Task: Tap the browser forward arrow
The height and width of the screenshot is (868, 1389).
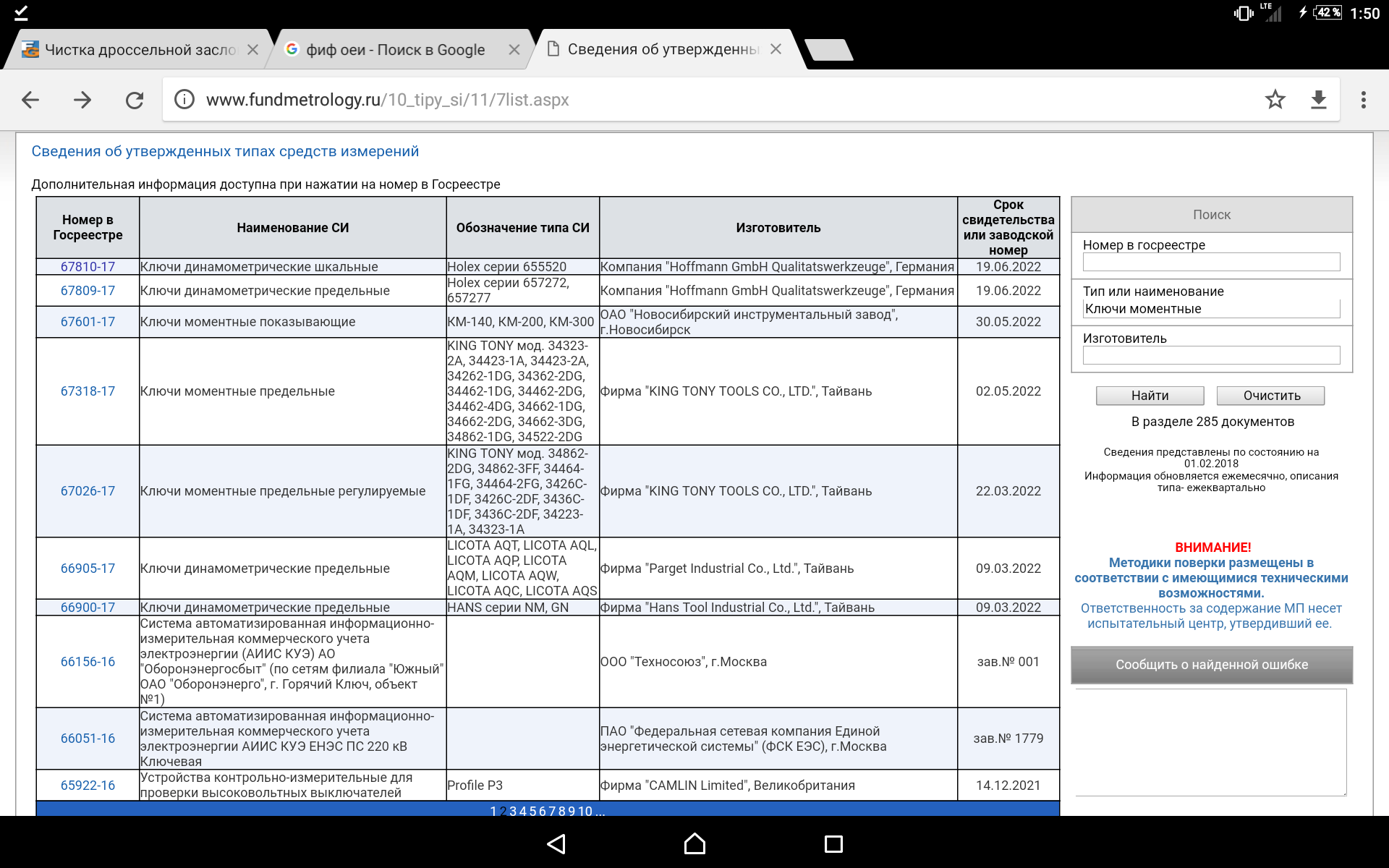Action: (82, 100)
